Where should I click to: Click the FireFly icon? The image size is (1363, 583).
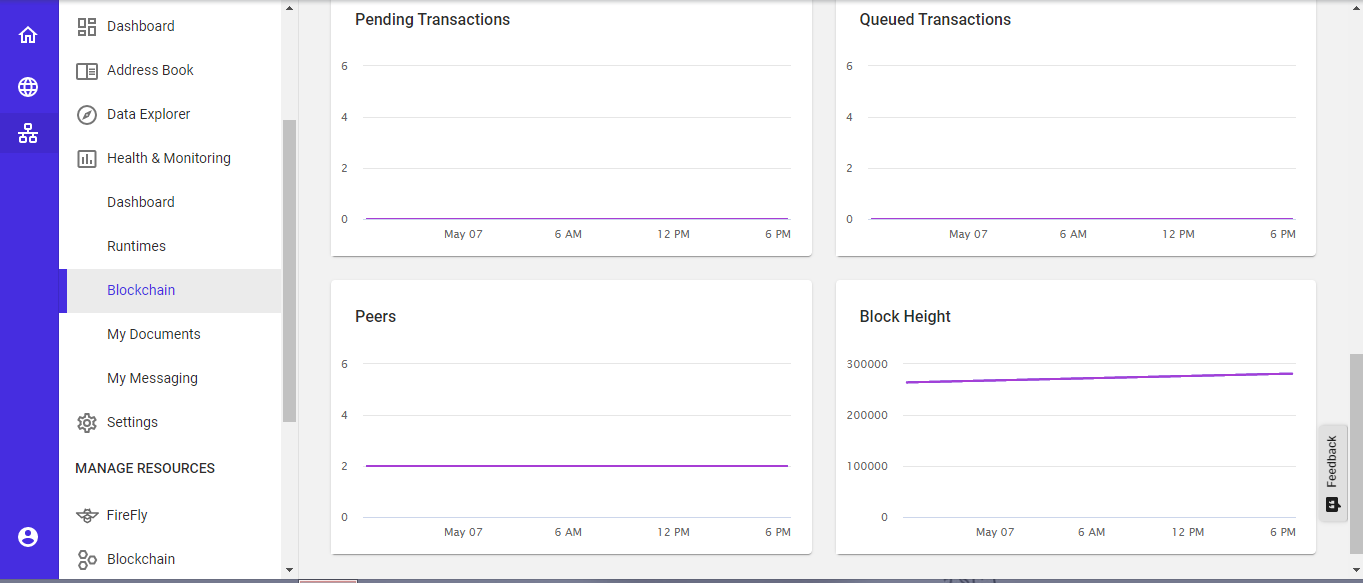tap(87, 516)
